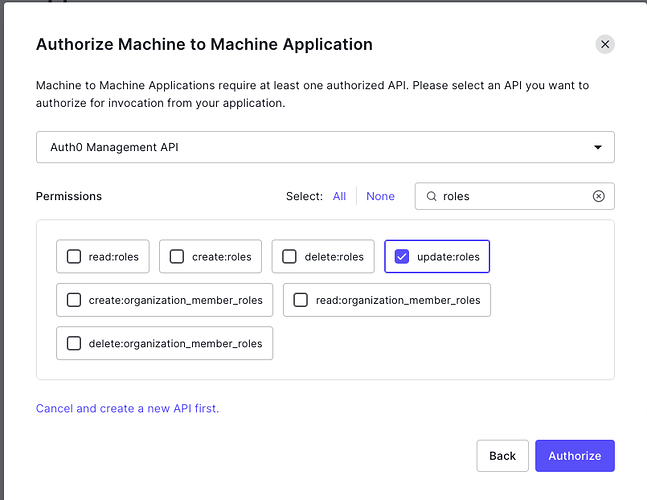Viewport: 647px width, 500px height.
Task: Select All permissions link
Action: (x=339, y=196)
